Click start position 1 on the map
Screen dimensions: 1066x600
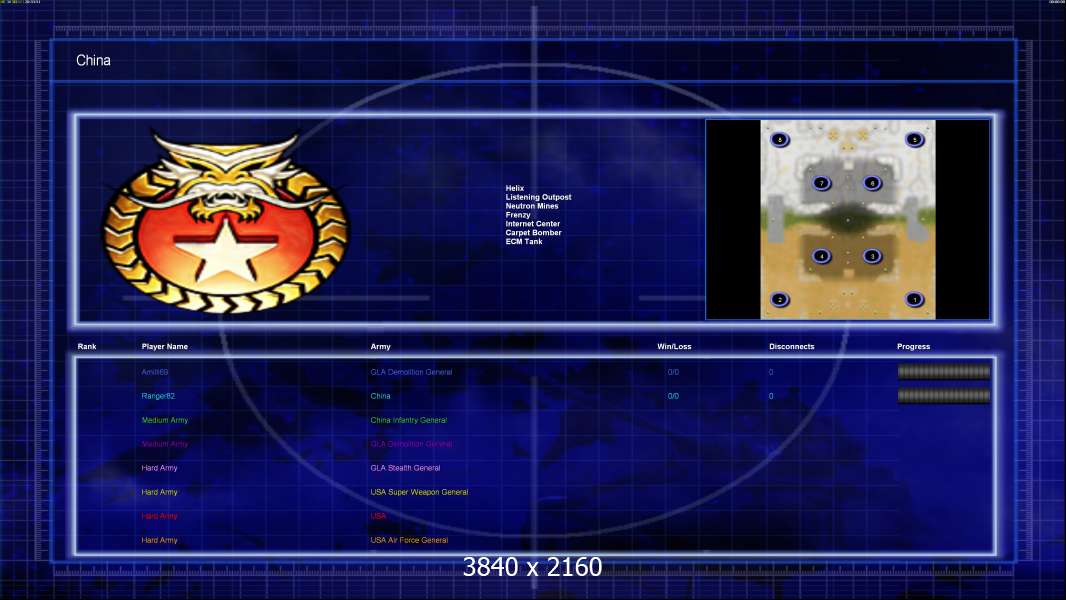click(x=914, y=299)
